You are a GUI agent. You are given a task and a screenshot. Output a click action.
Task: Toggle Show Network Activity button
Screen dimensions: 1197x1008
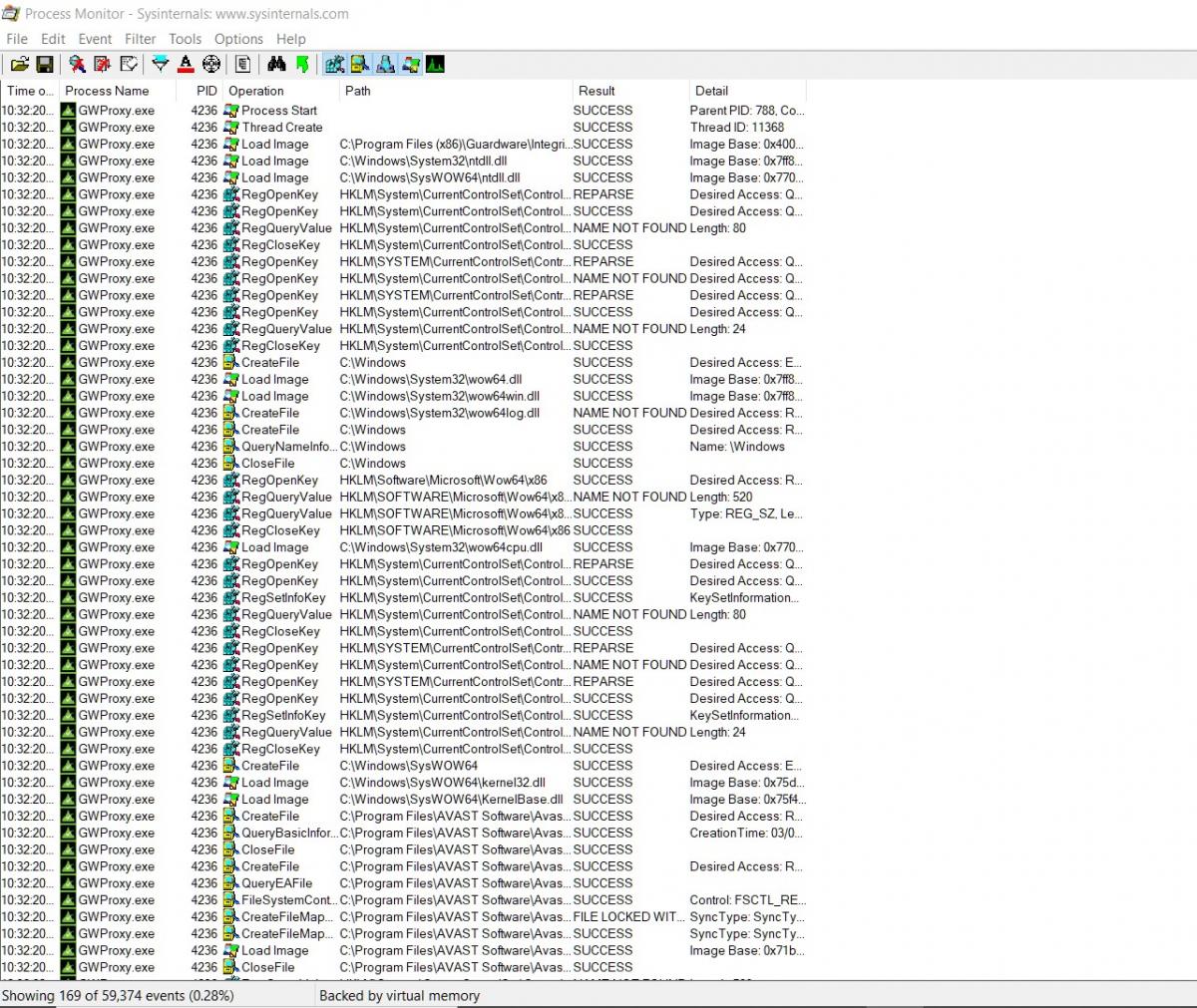coord(385,65)
